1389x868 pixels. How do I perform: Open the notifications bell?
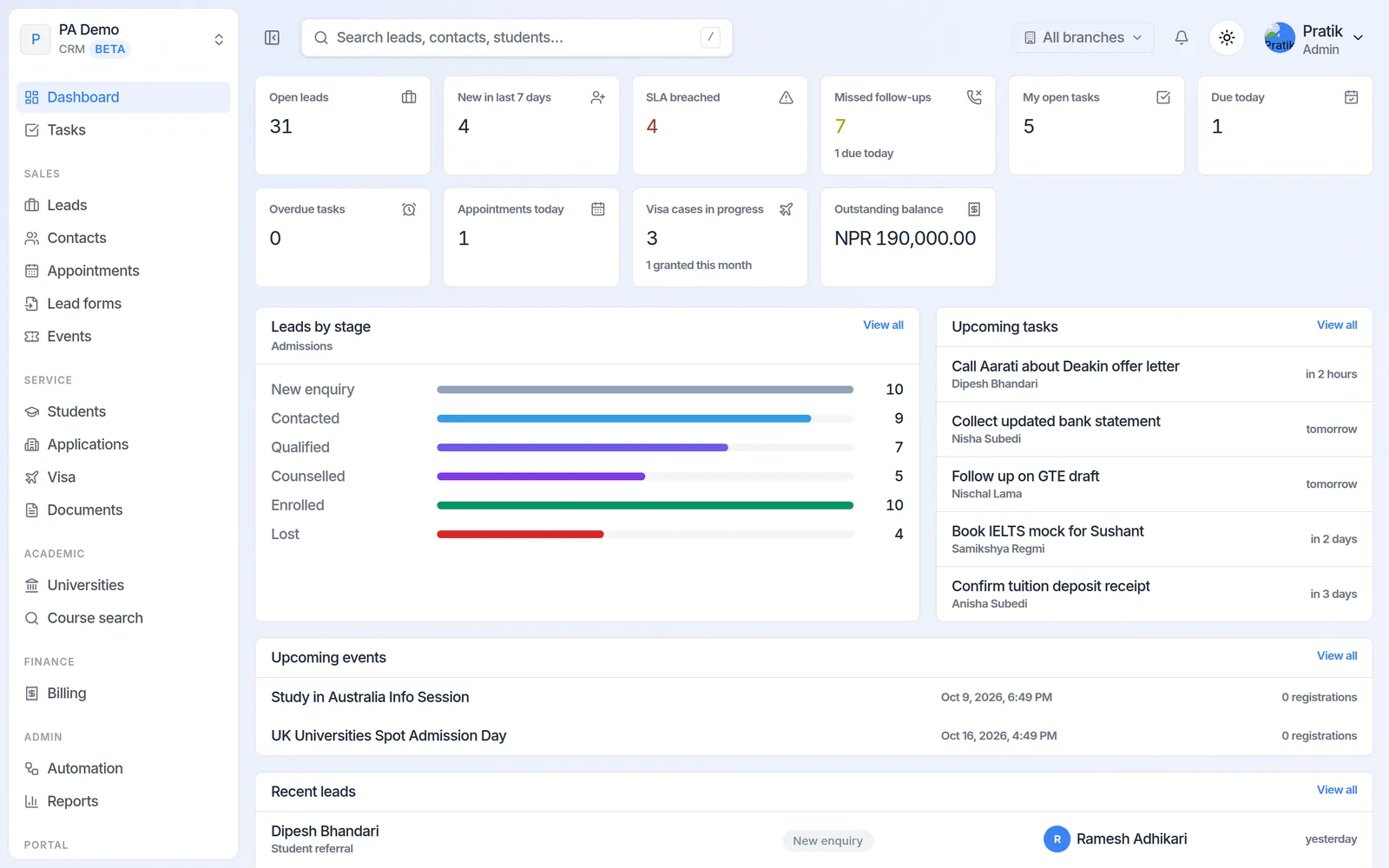(x=1182, y=37)
